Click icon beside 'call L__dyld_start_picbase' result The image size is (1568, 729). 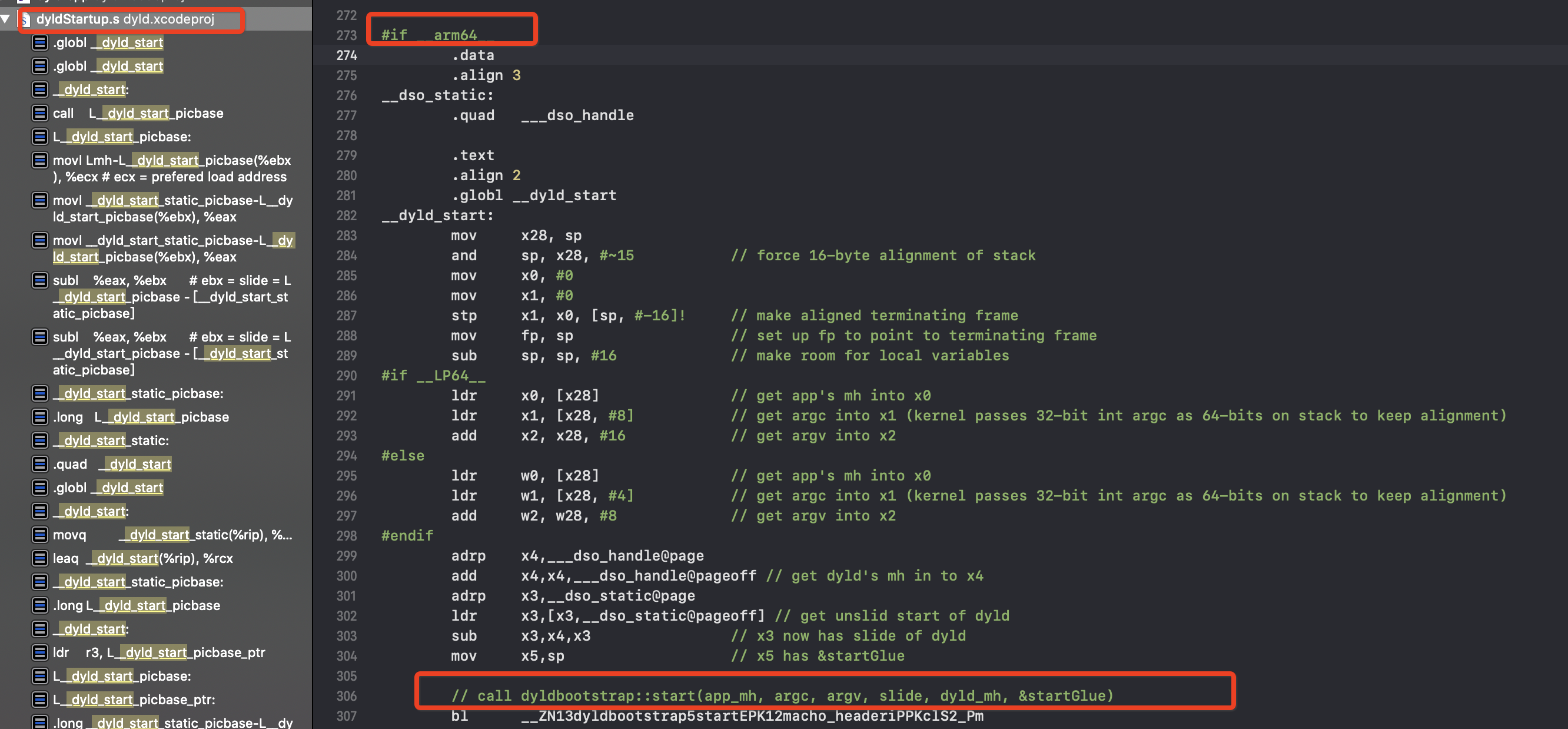[39, 113]
